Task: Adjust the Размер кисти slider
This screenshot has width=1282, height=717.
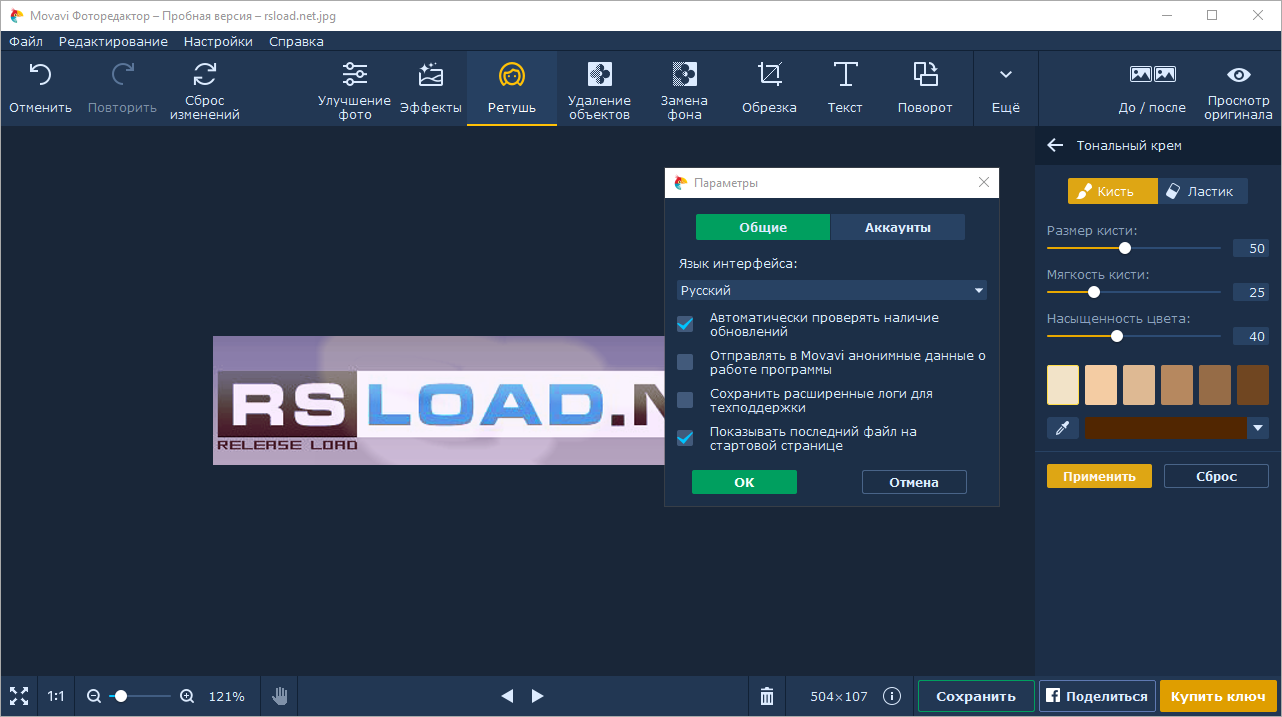Action: 1134,248
